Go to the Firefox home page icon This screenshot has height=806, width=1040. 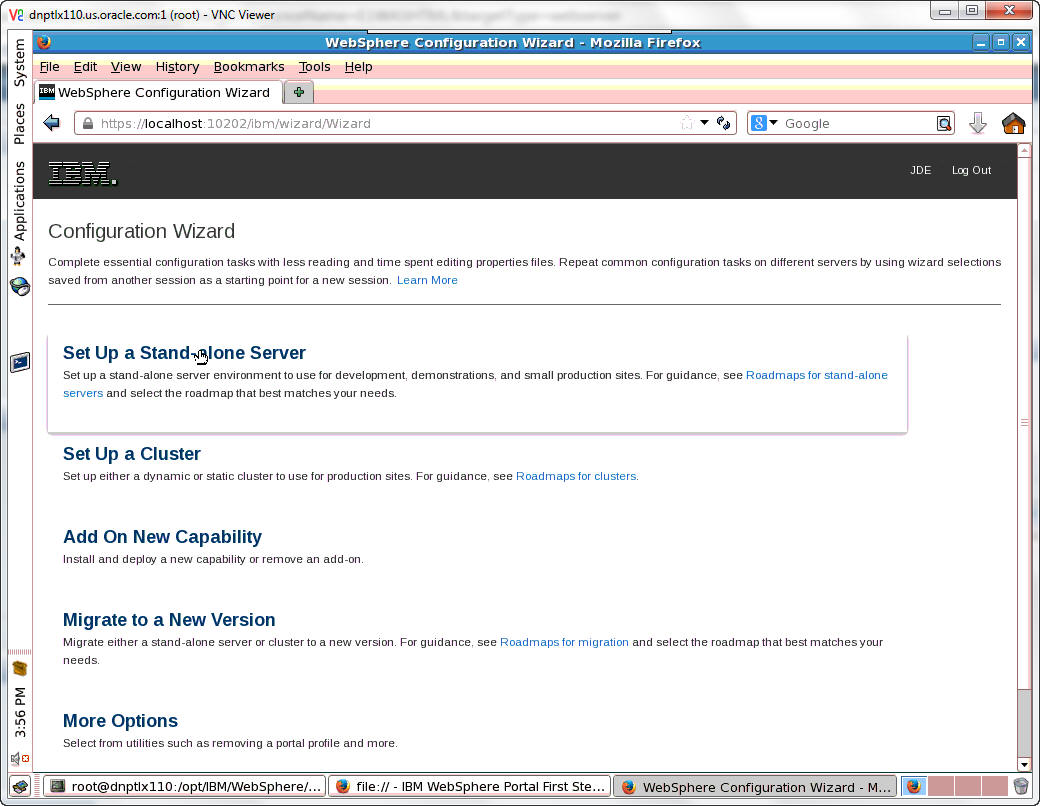(1013, 123)
